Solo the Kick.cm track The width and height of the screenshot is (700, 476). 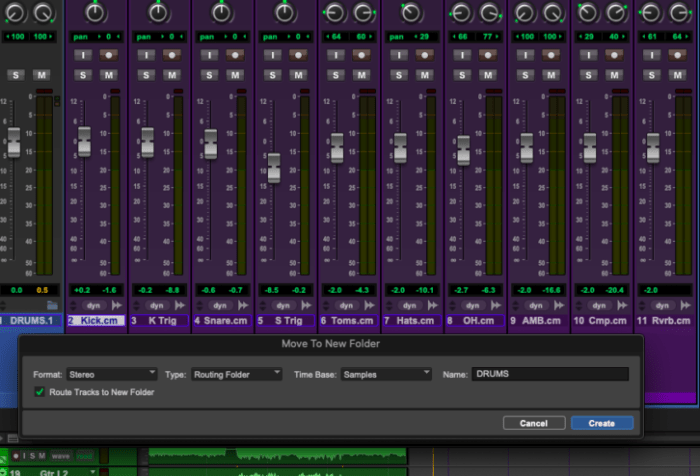click(83, 75)
